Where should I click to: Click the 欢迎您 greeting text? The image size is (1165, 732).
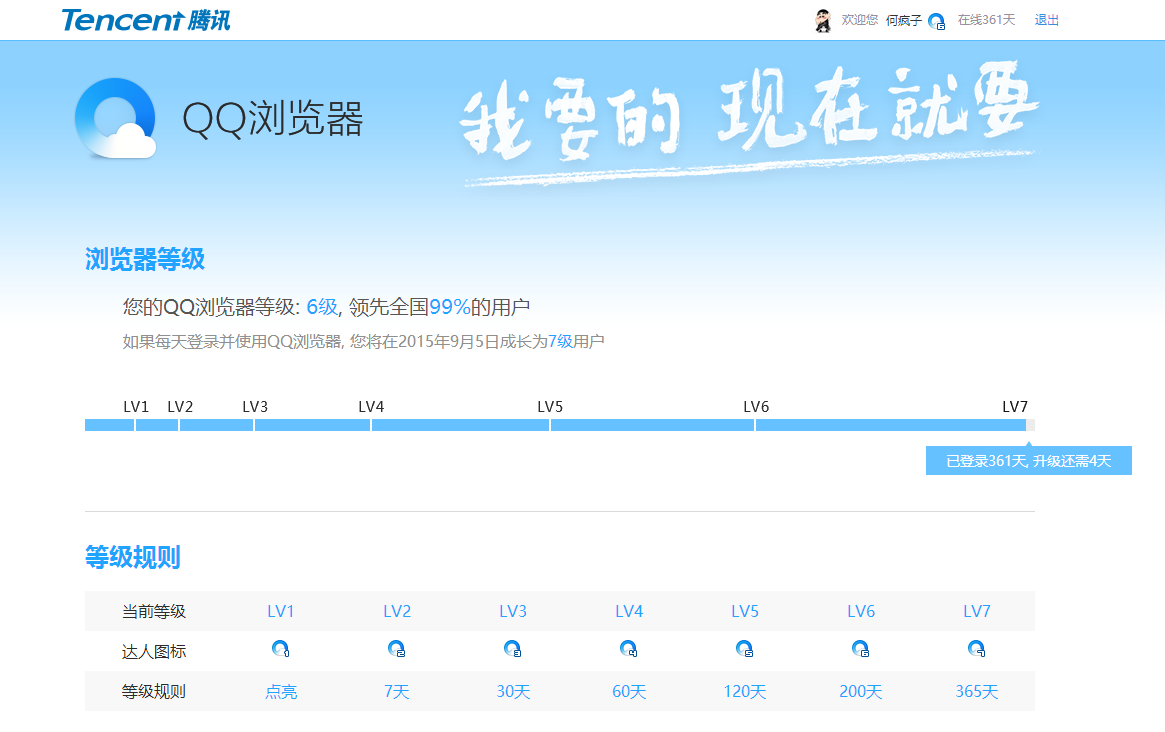[x=860, y=20]
